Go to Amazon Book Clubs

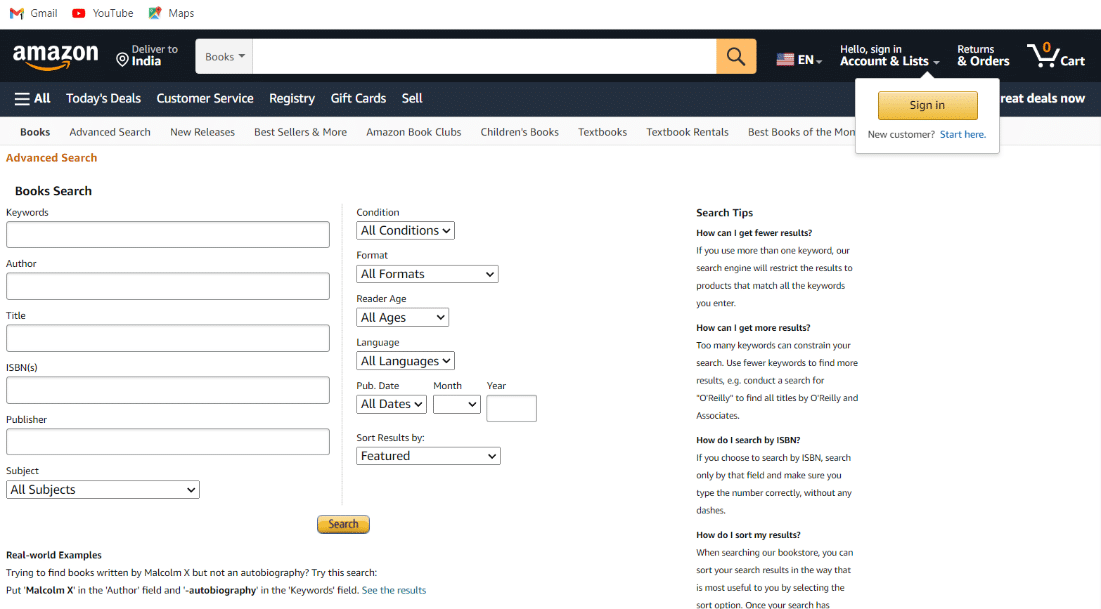pos(414,132)
